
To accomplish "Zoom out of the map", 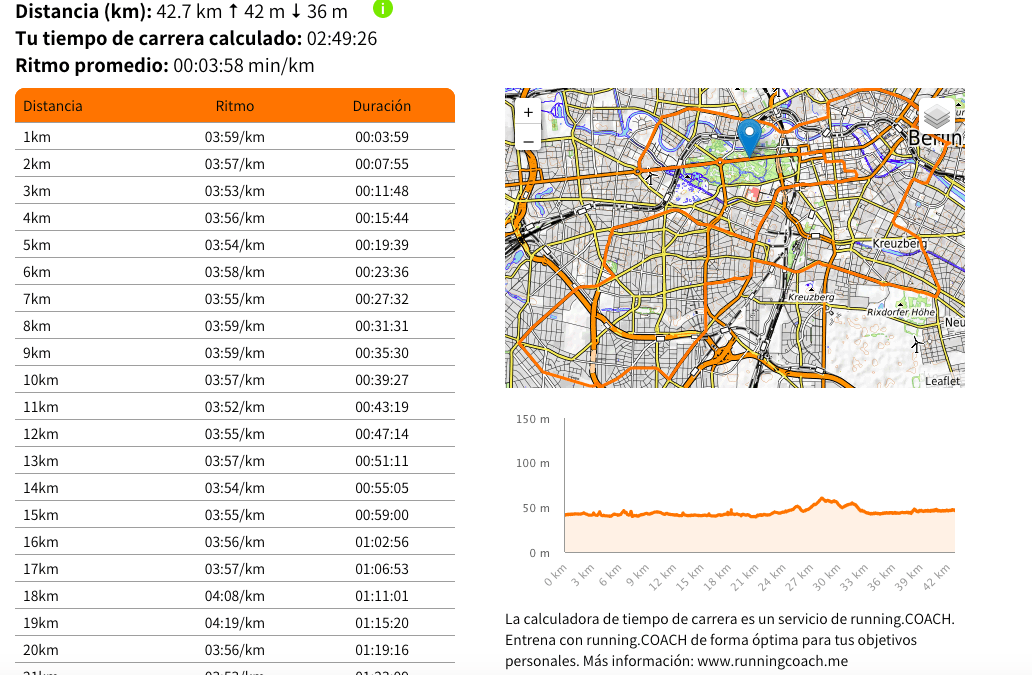I will [x=528, y=140].
